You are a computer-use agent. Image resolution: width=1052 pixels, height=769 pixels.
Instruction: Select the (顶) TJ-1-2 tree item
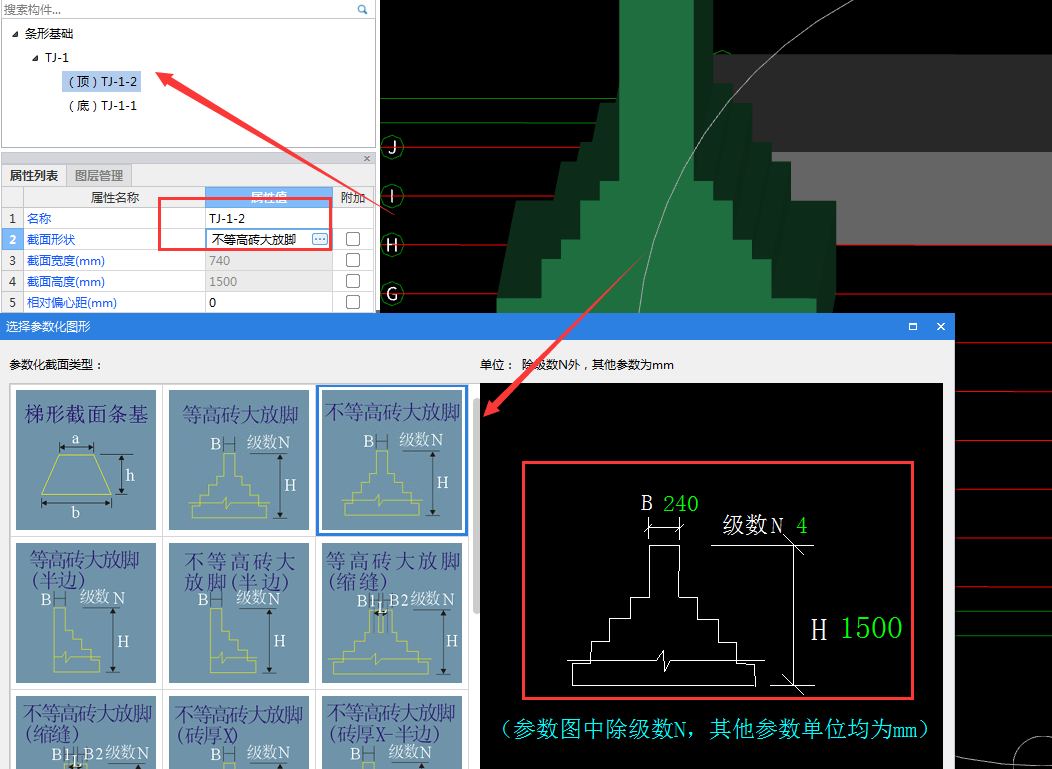click(102, 81)
